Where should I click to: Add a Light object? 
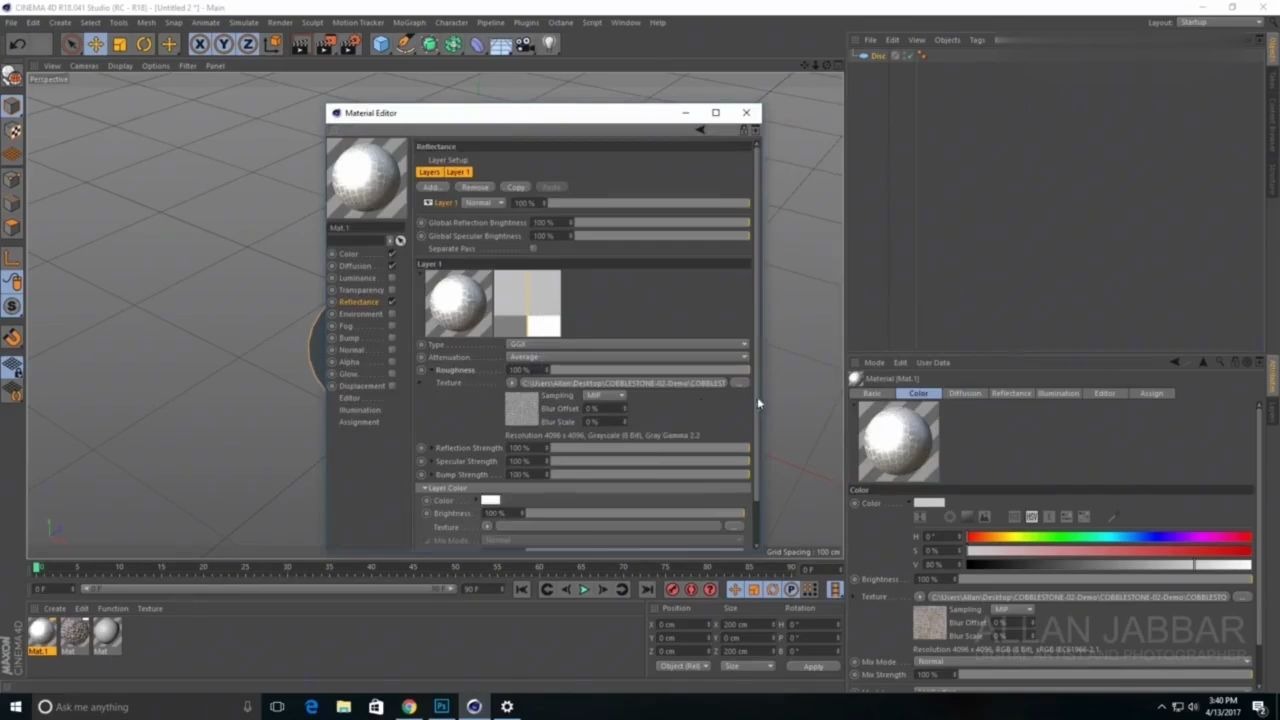pyautogui.click(x=549, y=44)
